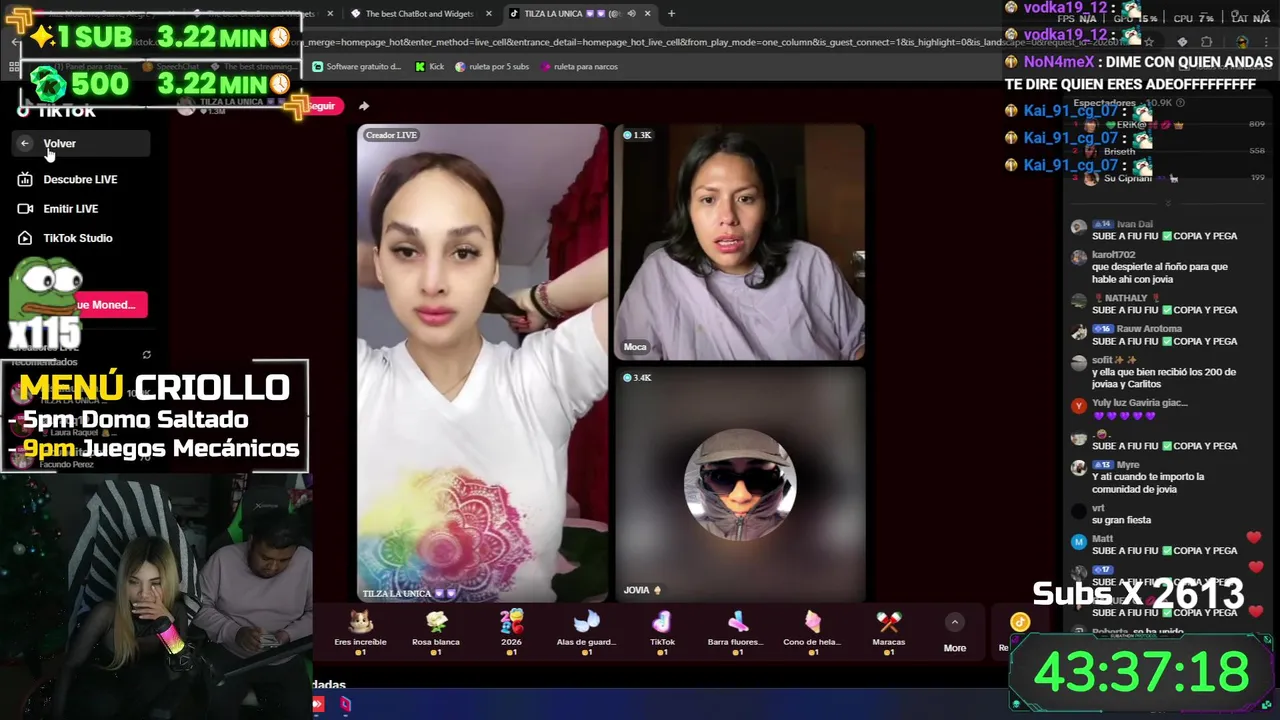
Task: Send the TikTok note gift
Action: (662, 632)
